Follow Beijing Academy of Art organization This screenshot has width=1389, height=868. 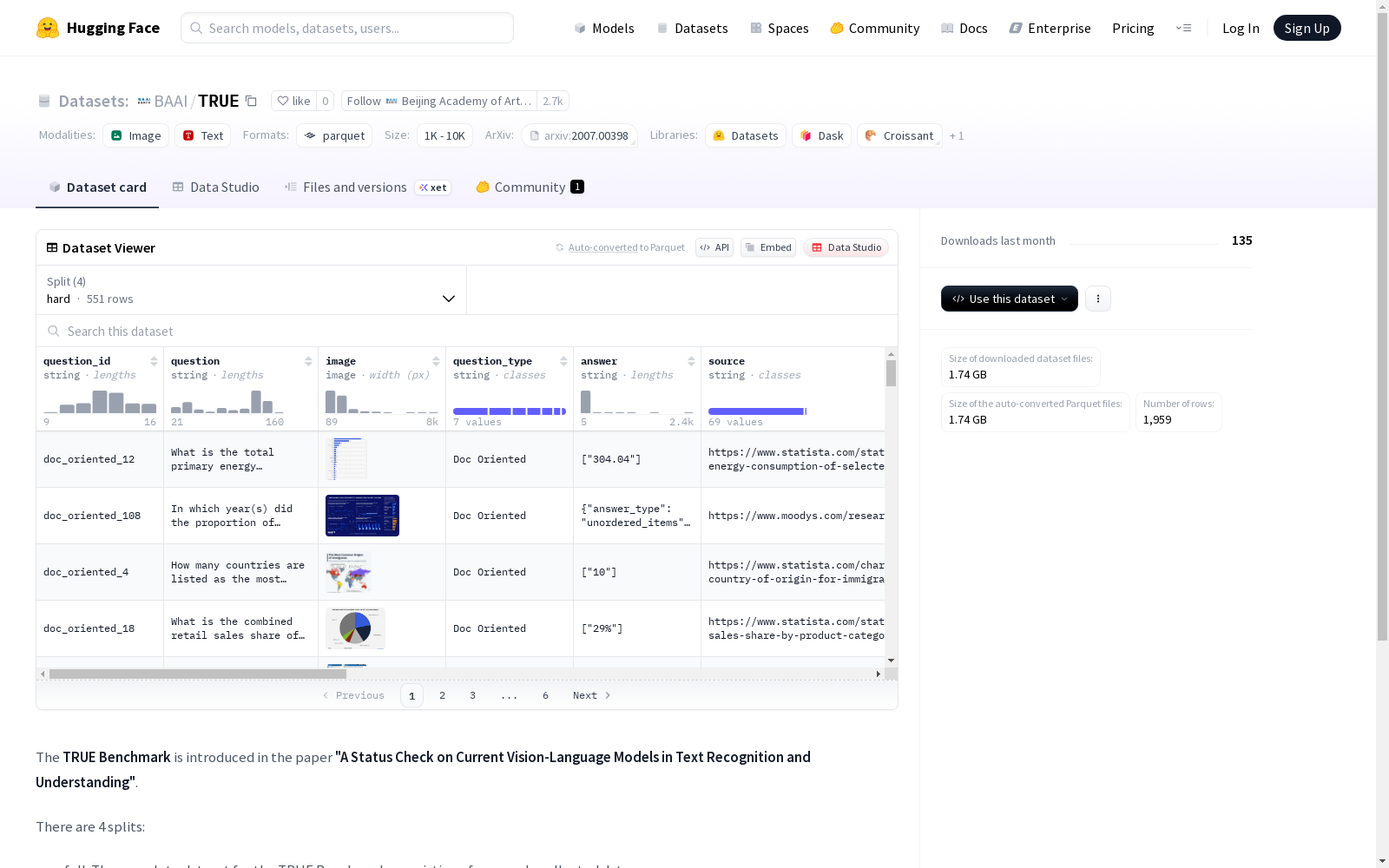pyautogui.click(x=439, y=101)
